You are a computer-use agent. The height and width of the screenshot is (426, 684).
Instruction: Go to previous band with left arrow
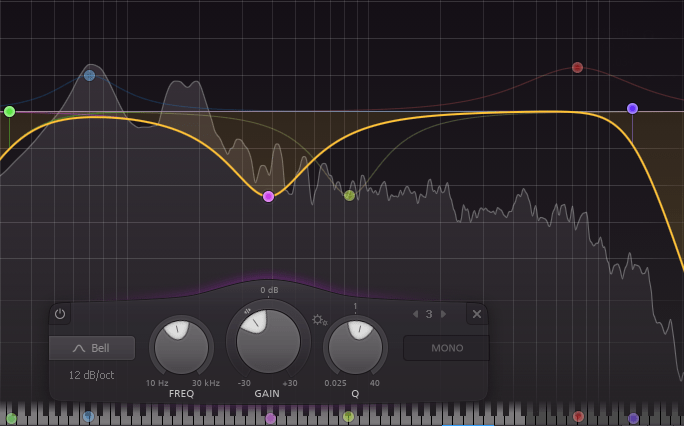414,314
